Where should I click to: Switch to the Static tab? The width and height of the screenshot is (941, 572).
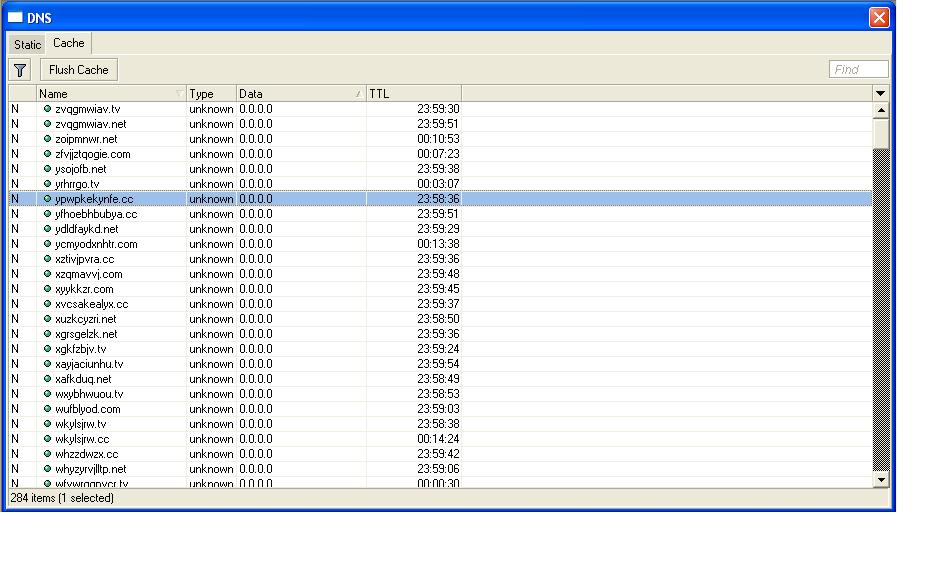(x=27, y=44)
